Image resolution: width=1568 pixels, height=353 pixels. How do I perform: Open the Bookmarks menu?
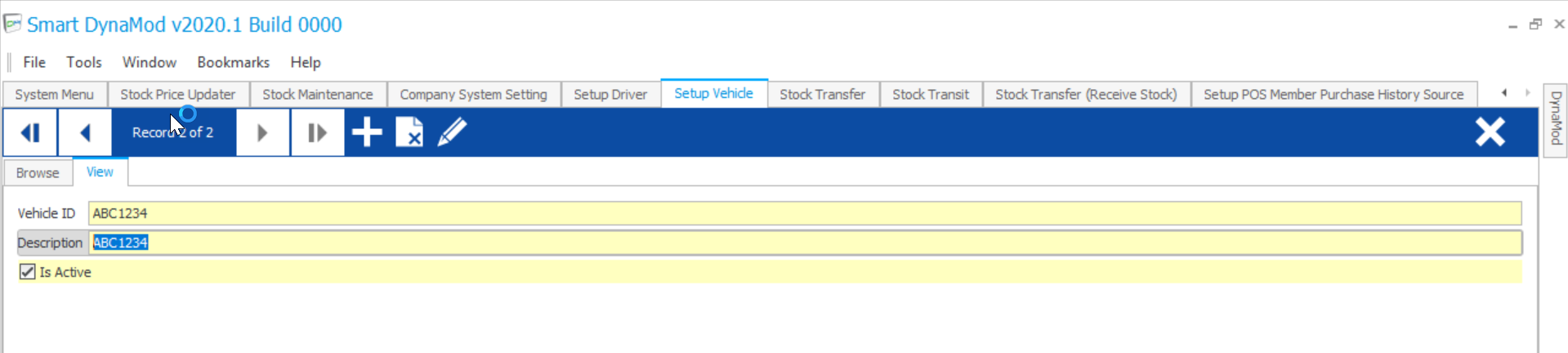[x=233, y=62]
